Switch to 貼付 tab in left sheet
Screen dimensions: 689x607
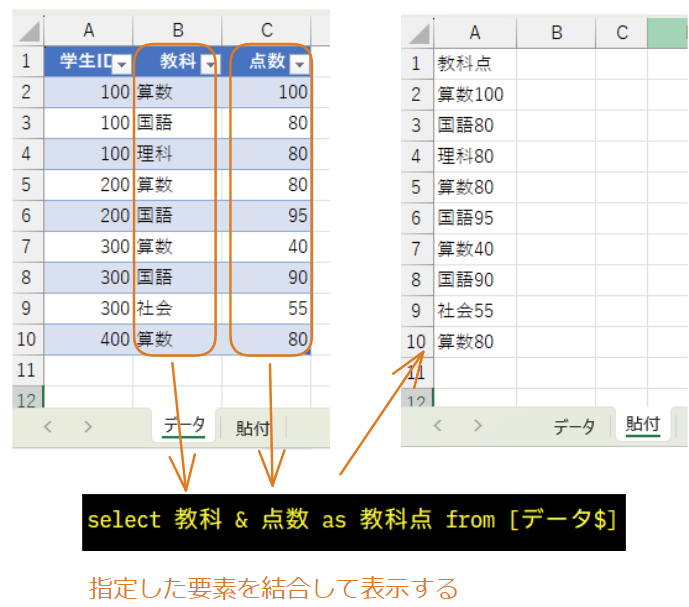pyautogui.click(x=253, y=428)
